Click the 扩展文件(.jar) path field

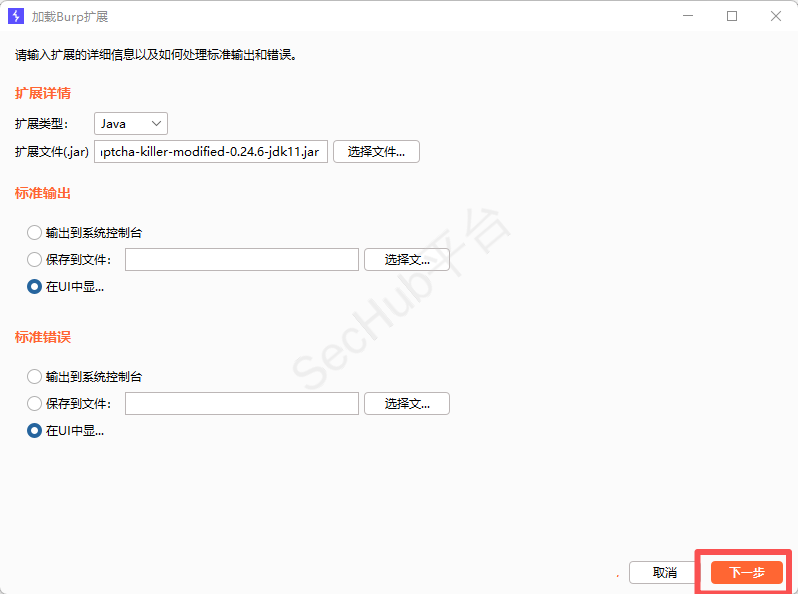point(210,152)
